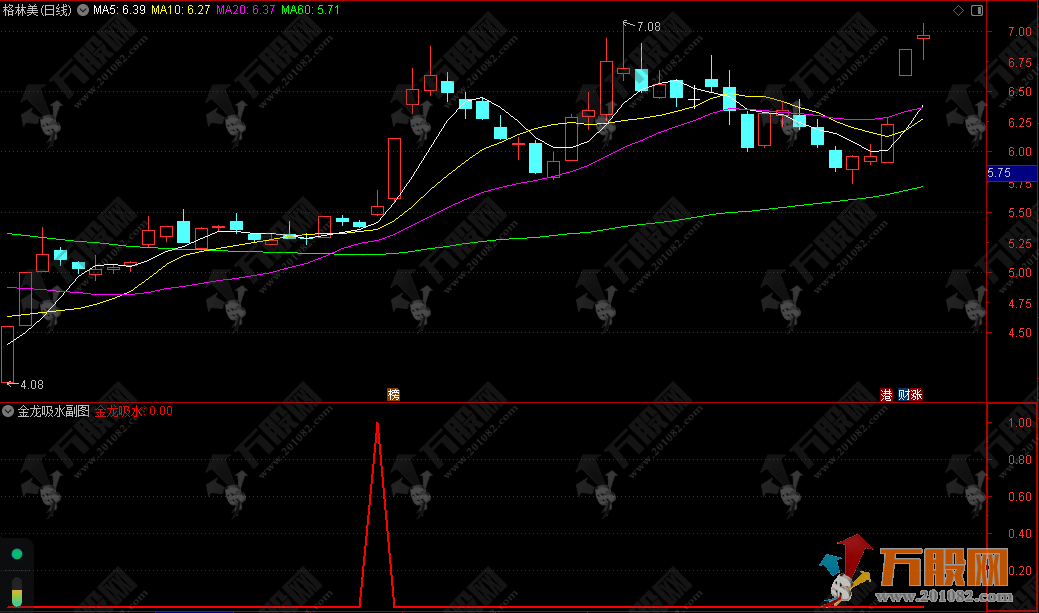Screen dimensions: 1039x613
Task: Click the 5.25 price axis label
Action: click(1020, 243)
